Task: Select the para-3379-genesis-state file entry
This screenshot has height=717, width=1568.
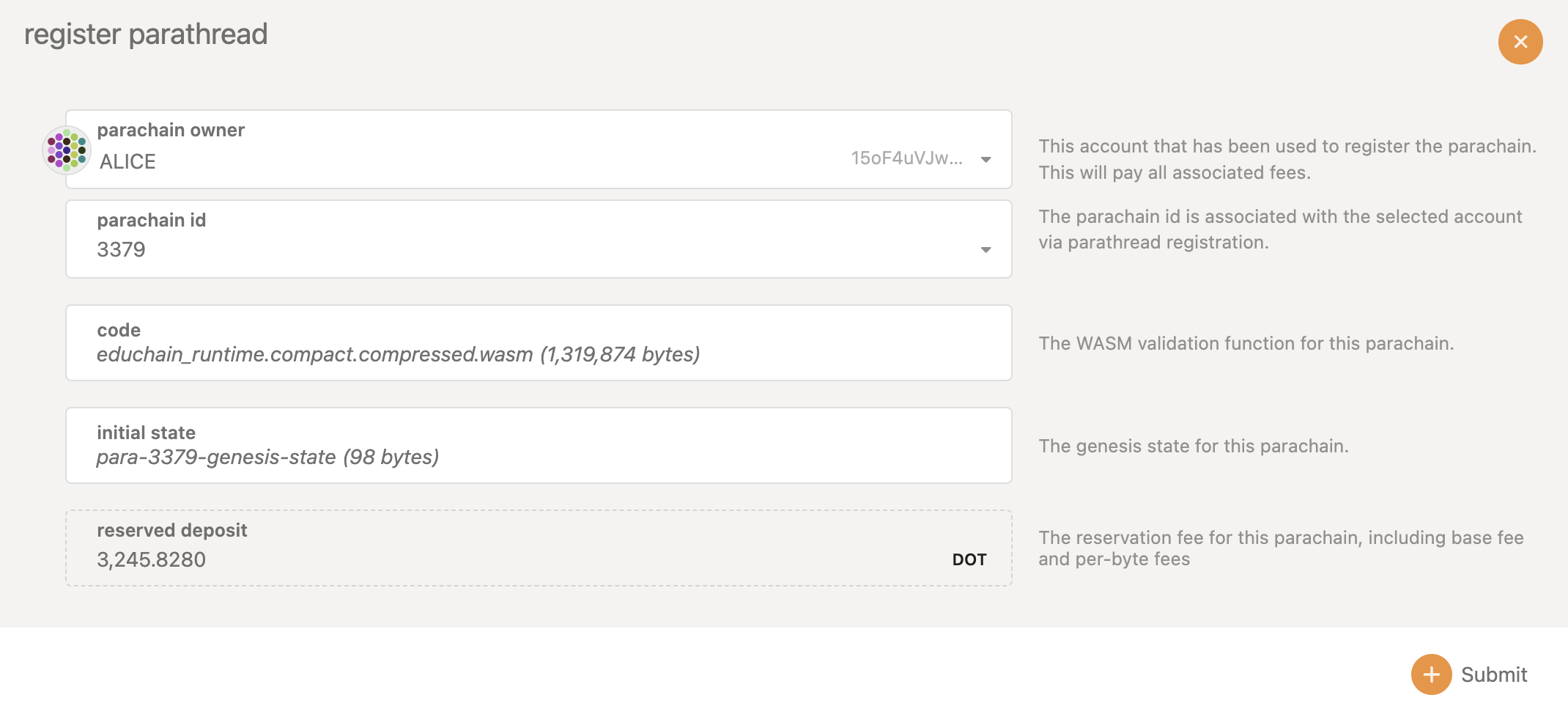Action: point(269,455)
